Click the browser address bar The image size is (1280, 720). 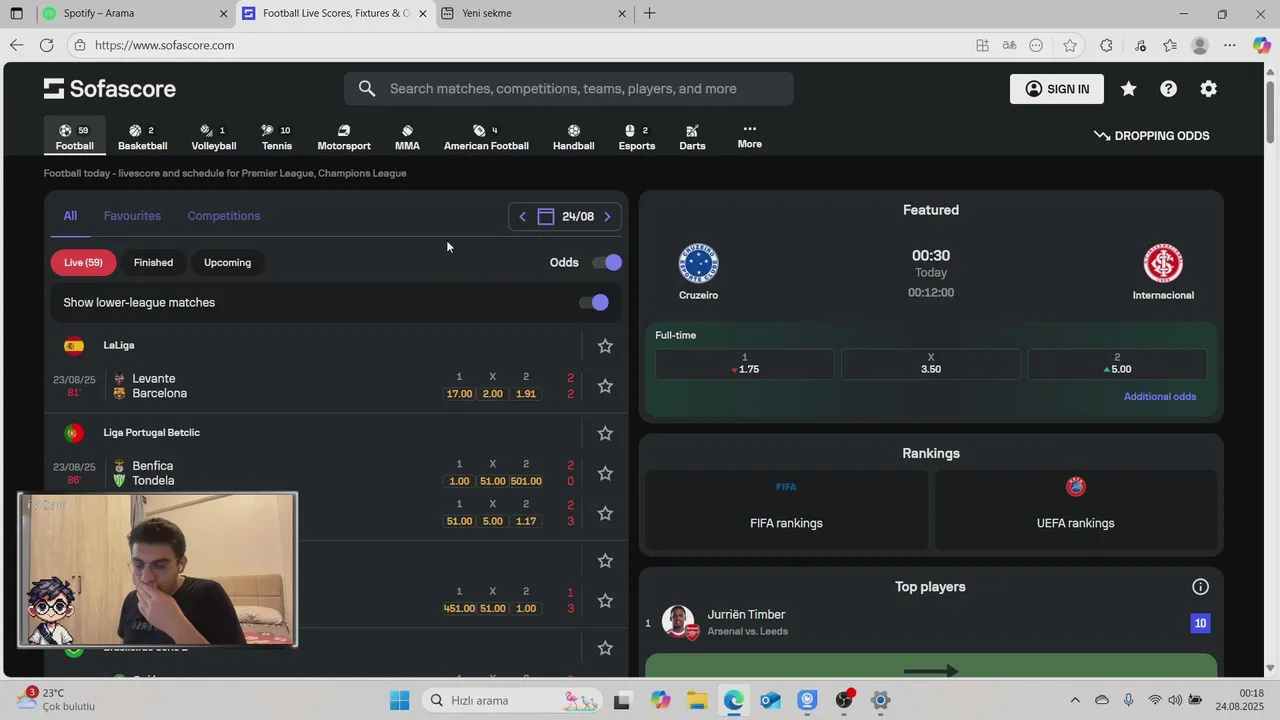[x=520, y=45]
